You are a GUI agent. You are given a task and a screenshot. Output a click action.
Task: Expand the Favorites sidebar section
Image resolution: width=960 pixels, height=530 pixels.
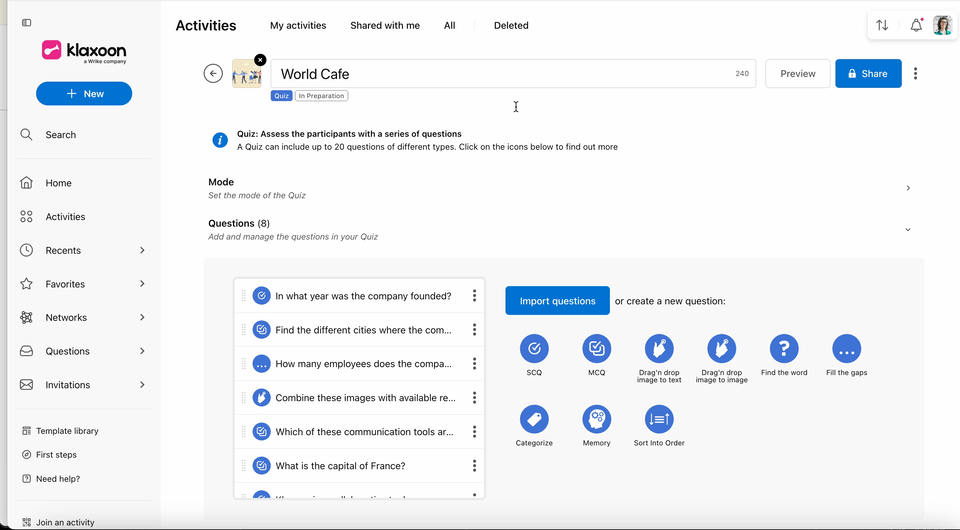pyautogui.click(x=142, y=284)
